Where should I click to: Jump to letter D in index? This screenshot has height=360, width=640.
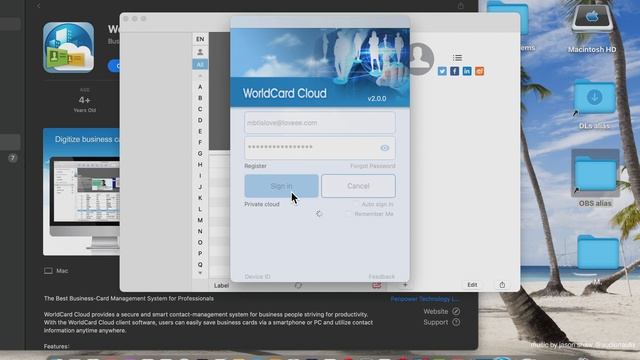point(200,120)
